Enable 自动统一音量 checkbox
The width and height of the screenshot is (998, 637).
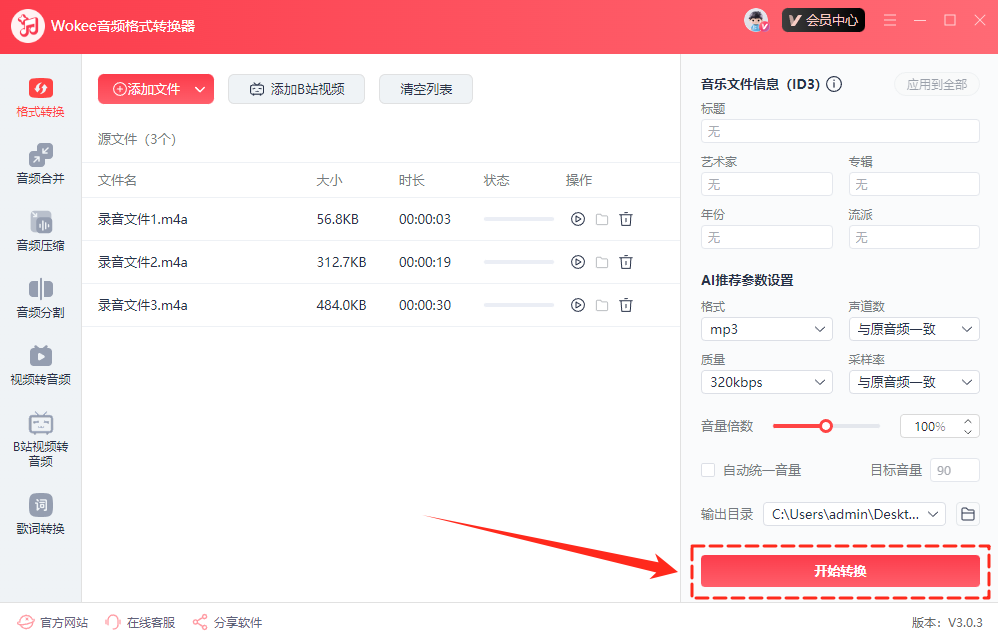(708, 470)
